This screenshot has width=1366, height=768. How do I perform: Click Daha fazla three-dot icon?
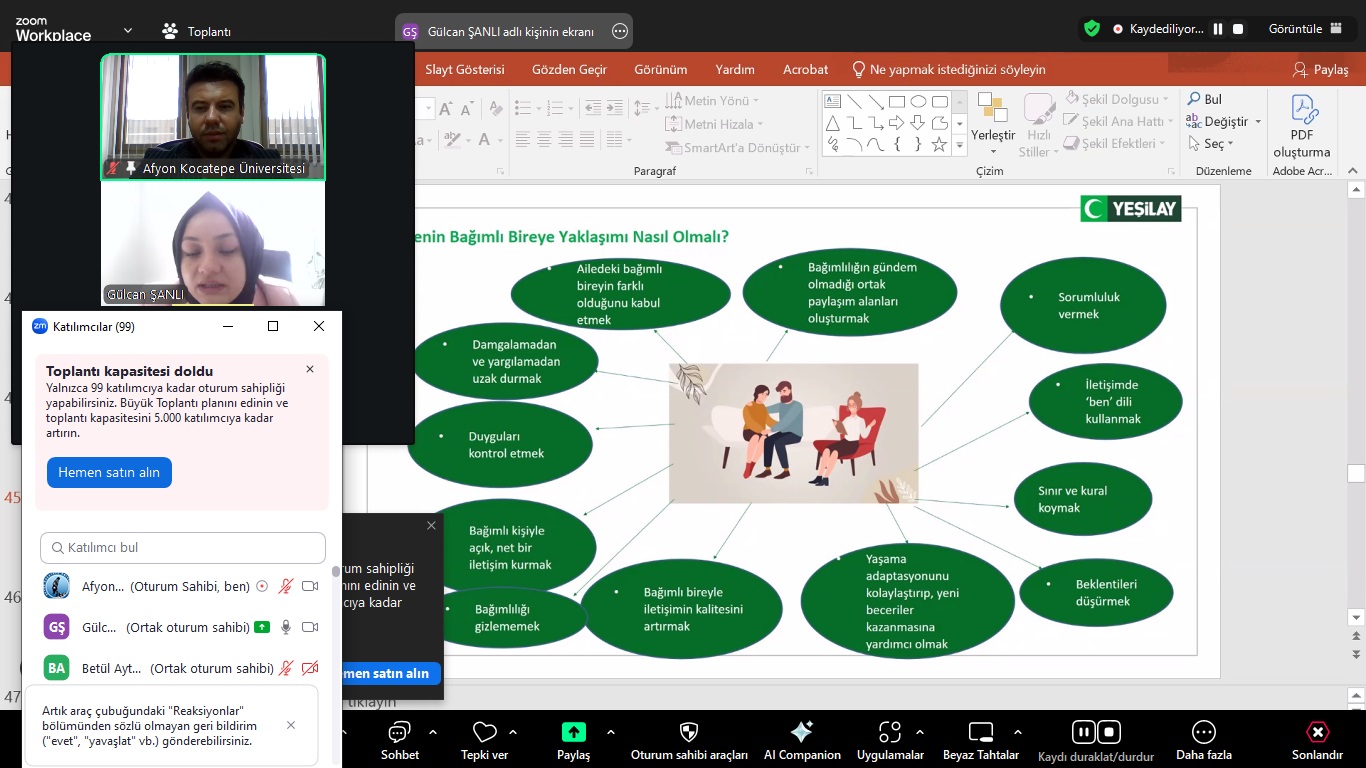pos(1204,732)
